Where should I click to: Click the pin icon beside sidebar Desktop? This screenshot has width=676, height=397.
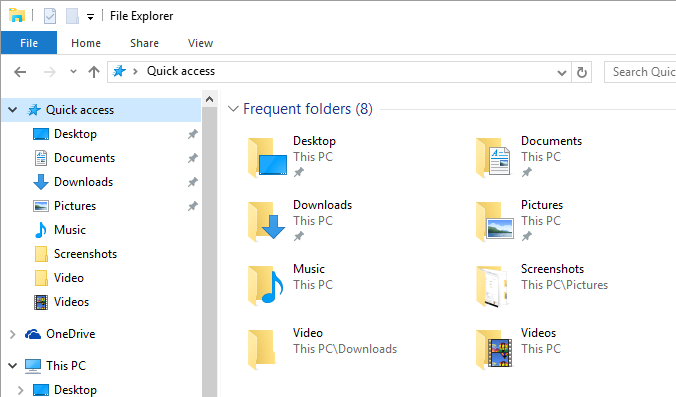point(193,134)
